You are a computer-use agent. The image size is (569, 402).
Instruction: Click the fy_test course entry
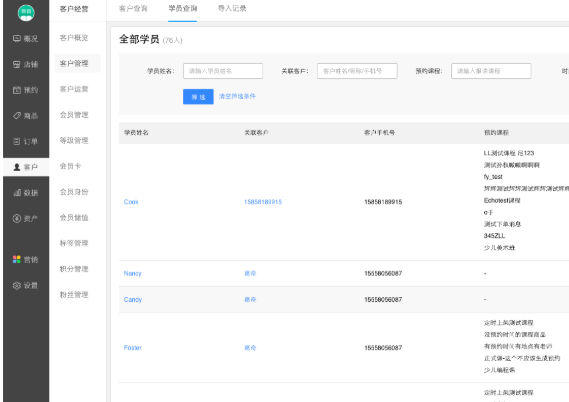pos(493,177)
